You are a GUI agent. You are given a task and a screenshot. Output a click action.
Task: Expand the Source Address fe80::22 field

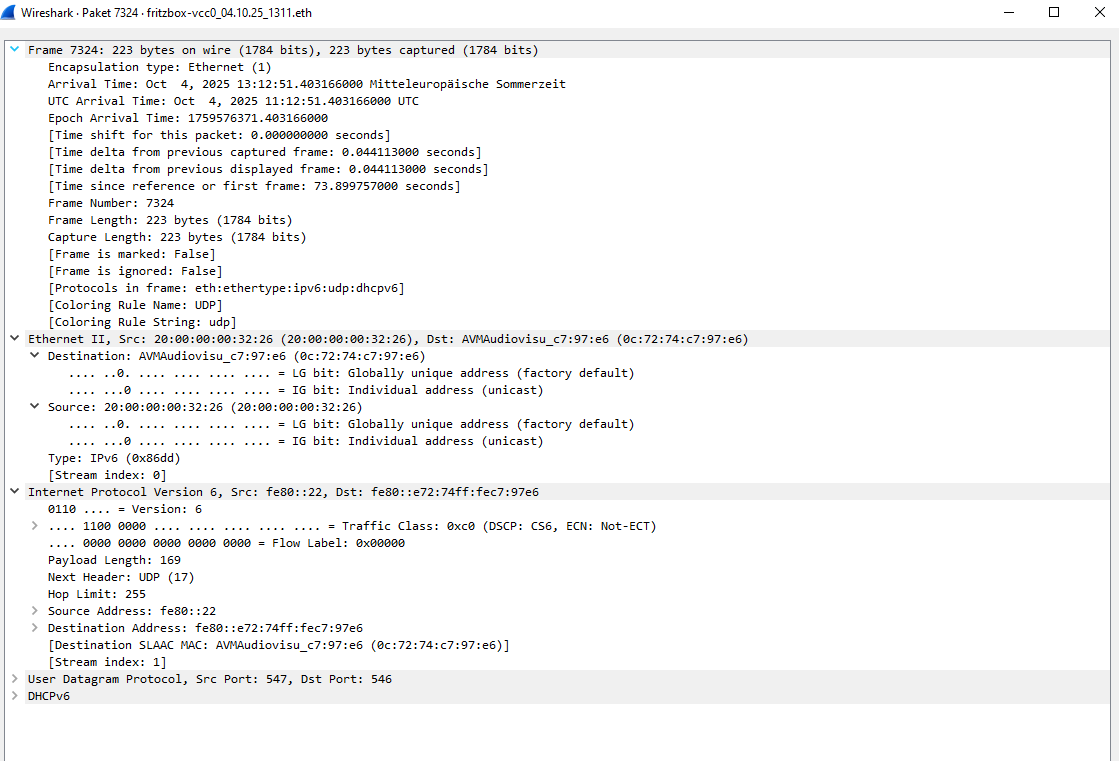[x=34, y=610]
